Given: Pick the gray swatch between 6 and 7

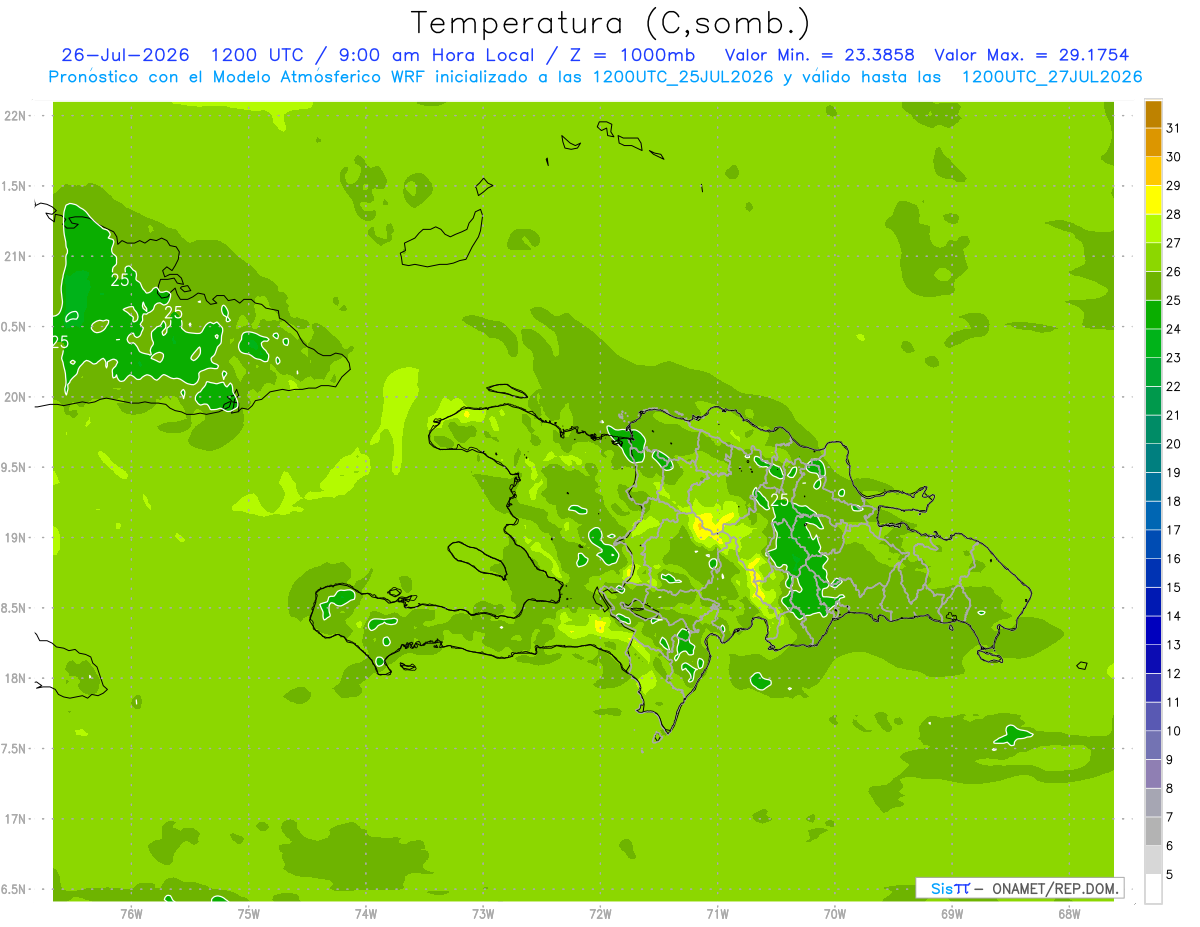Looking at the screenshot, I should coord(1153,831).
